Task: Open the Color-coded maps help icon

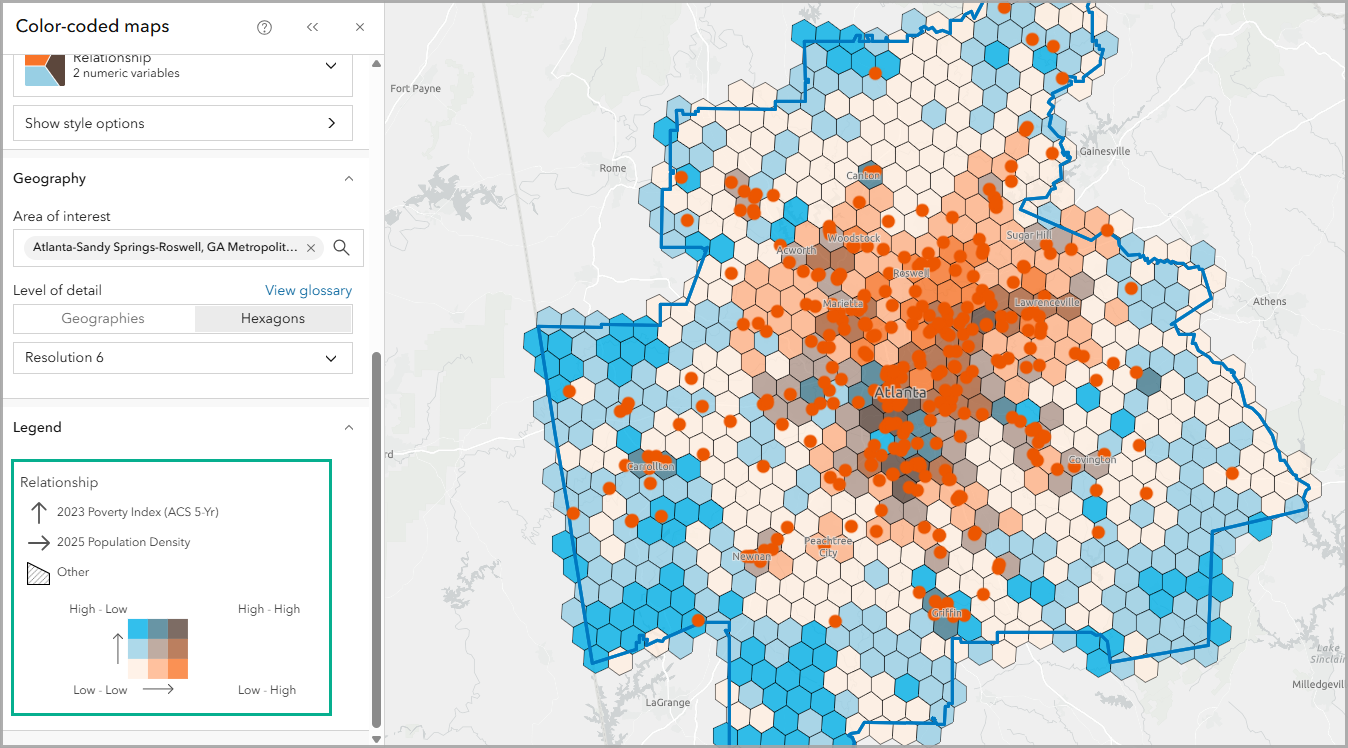Action: (x=263, y=27)
